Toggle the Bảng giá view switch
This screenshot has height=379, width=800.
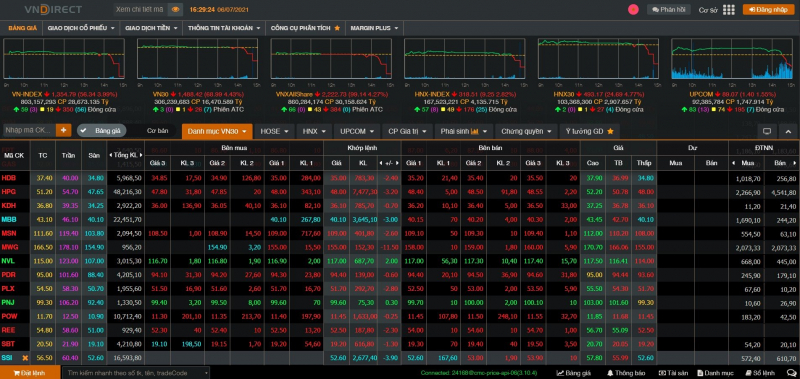pyautogui.click(x=102, y=131)
